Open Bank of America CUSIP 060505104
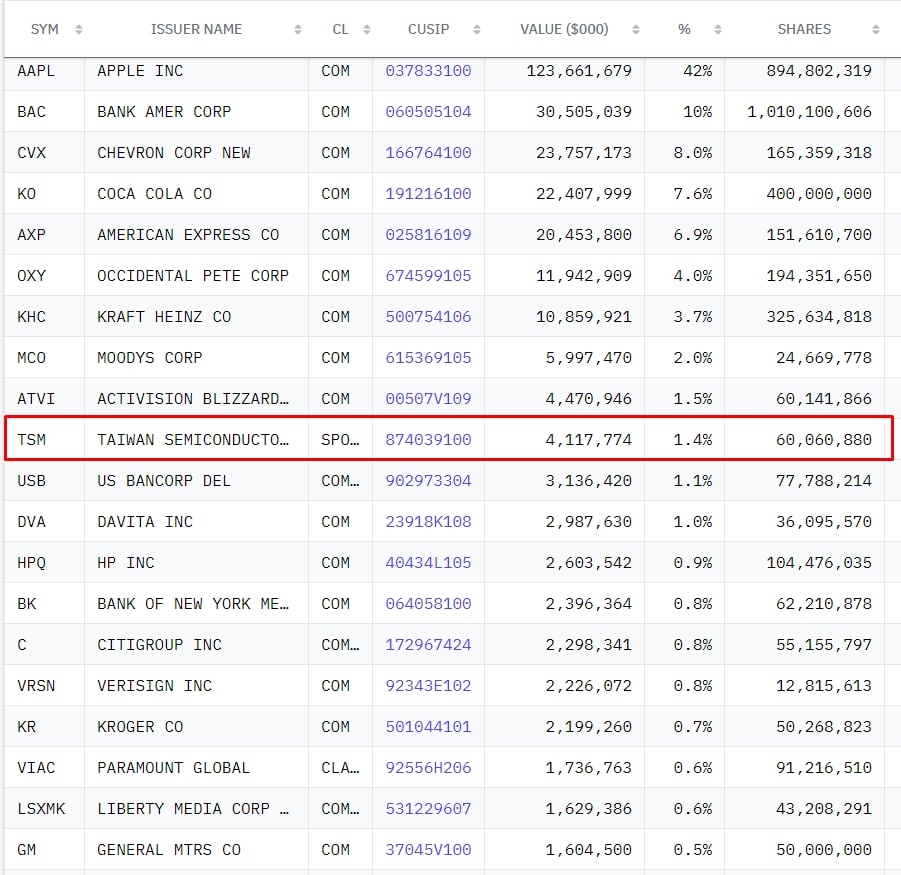901x875 pixels. point(428,111)
